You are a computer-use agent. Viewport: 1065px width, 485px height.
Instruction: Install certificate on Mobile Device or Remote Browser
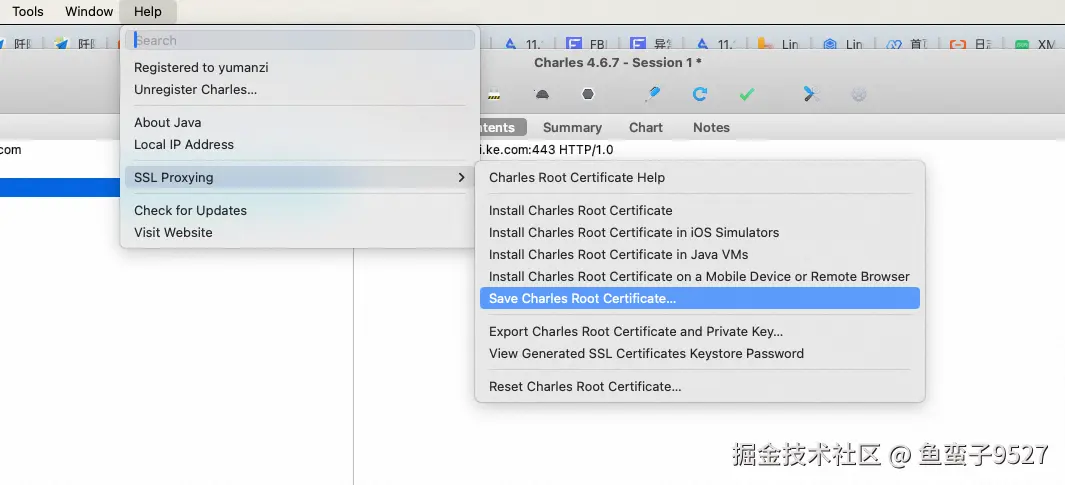pos(700,276)
